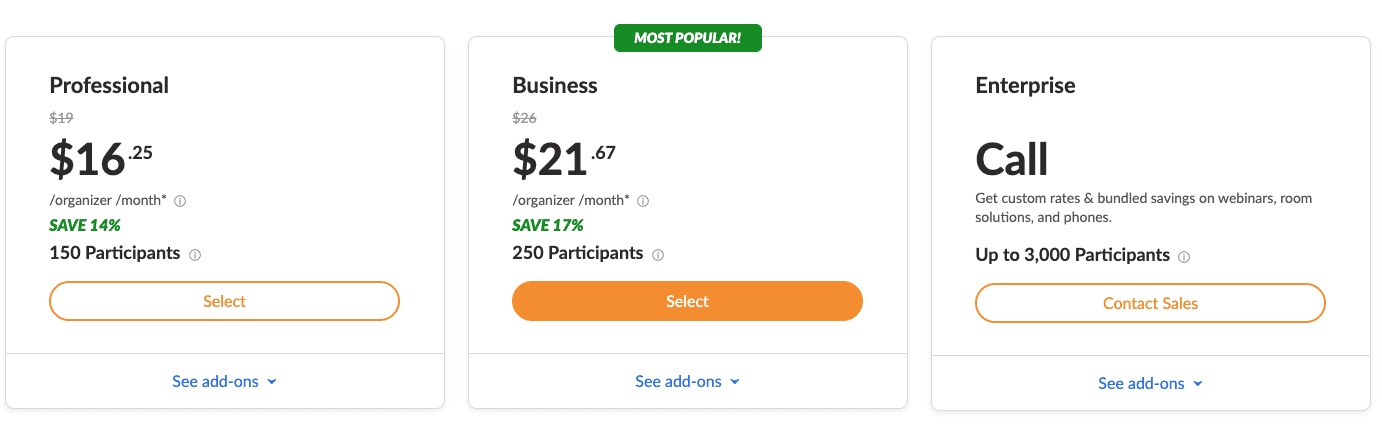
Task: Click info icon beside Business /organizer /month
Action: [x=643, y=201]
